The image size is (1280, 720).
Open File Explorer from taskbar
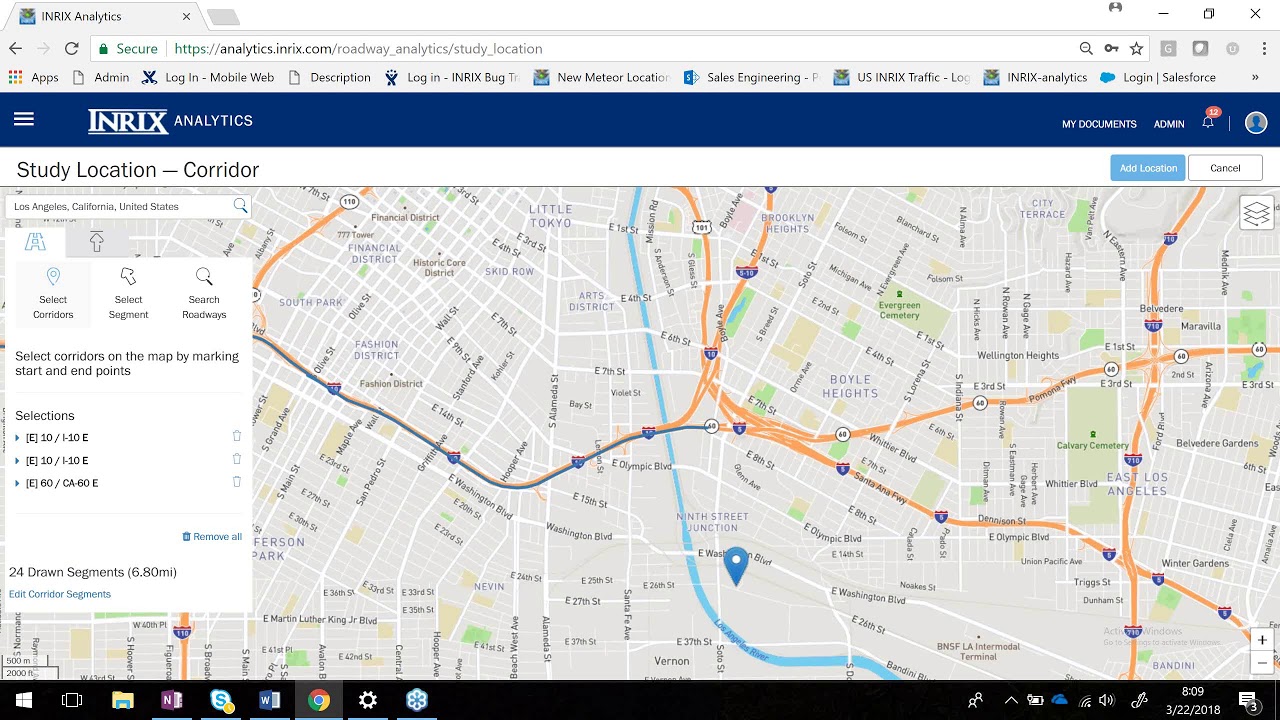(122, 700)
